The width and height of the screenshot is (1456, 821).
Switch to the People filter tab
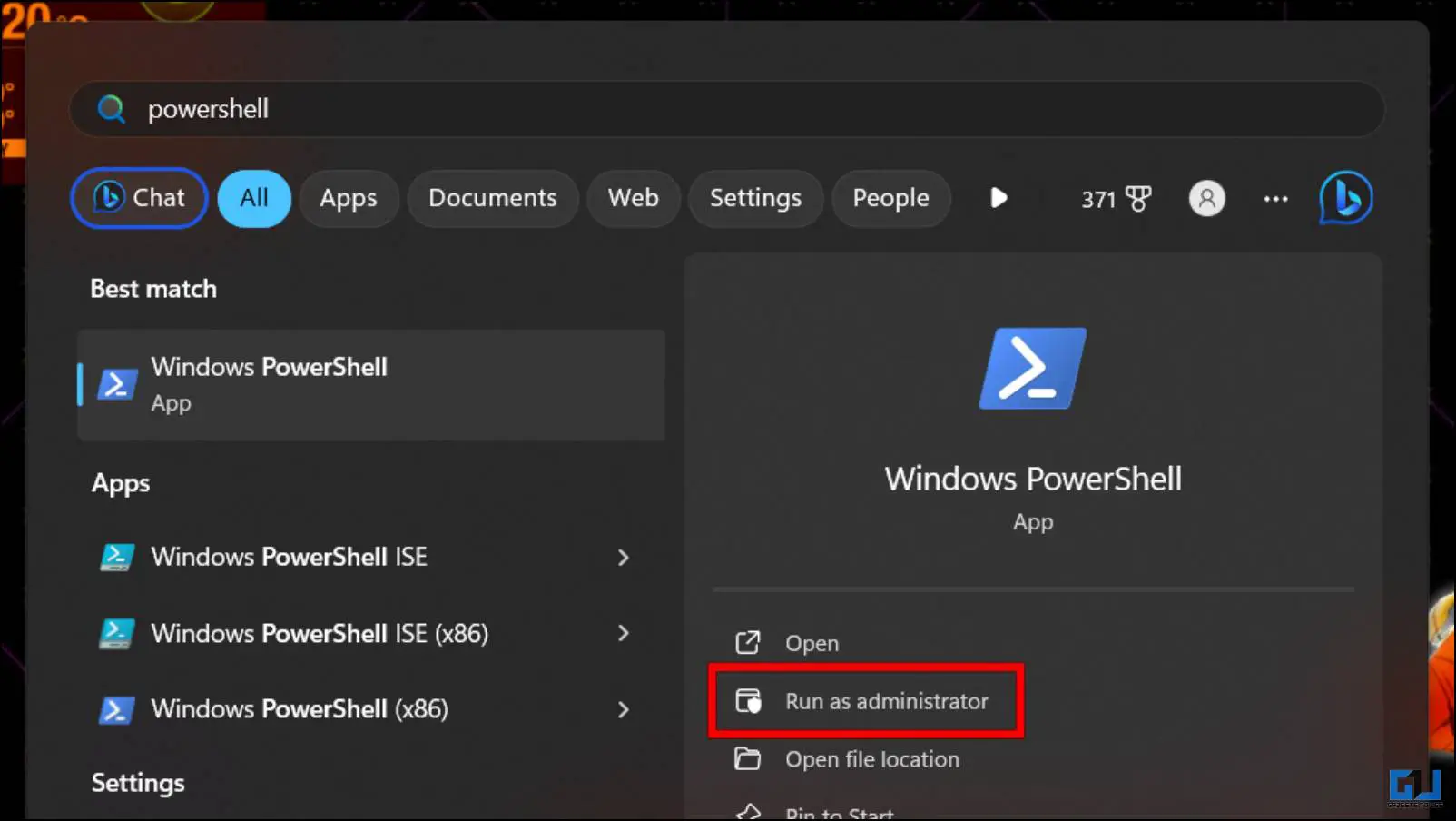pos(891,198)
